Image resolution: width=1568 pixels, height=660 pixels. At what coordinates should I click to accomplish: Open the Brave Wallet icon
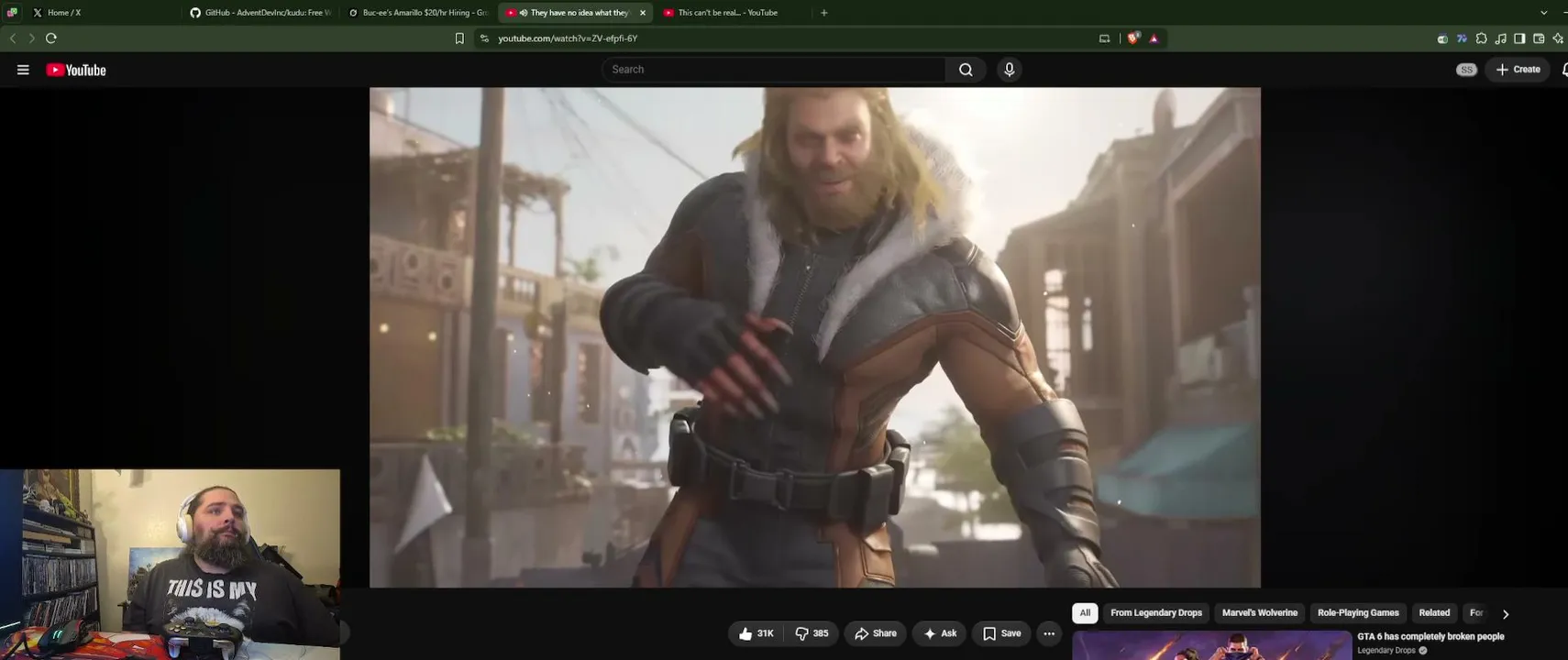click(x=1539, y=38)
